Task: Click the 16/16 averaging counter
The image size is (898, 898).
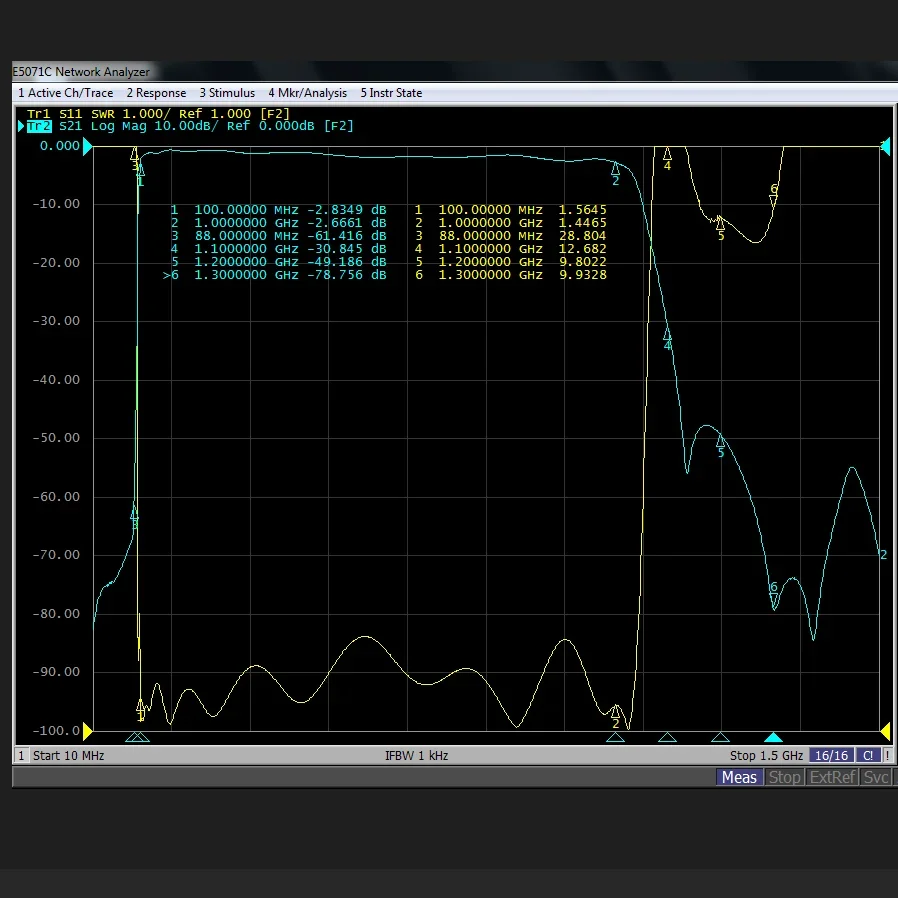Action: pos(832,755)
